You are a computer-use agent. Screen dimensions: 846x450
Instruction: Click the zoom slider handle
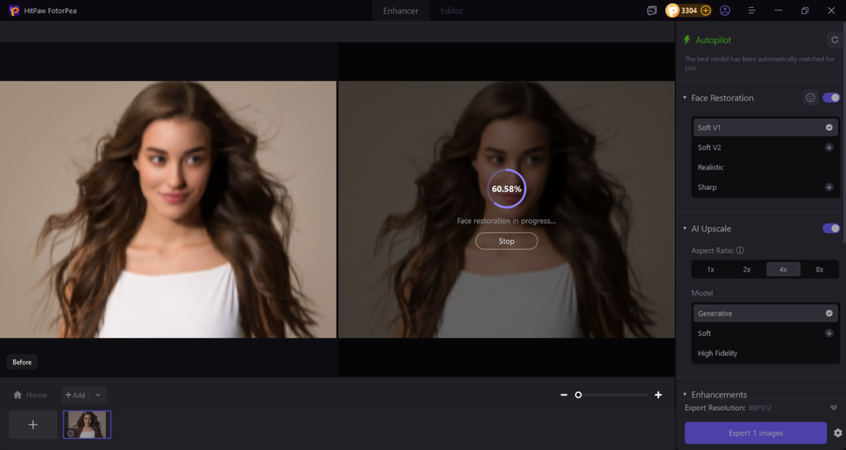578,395
